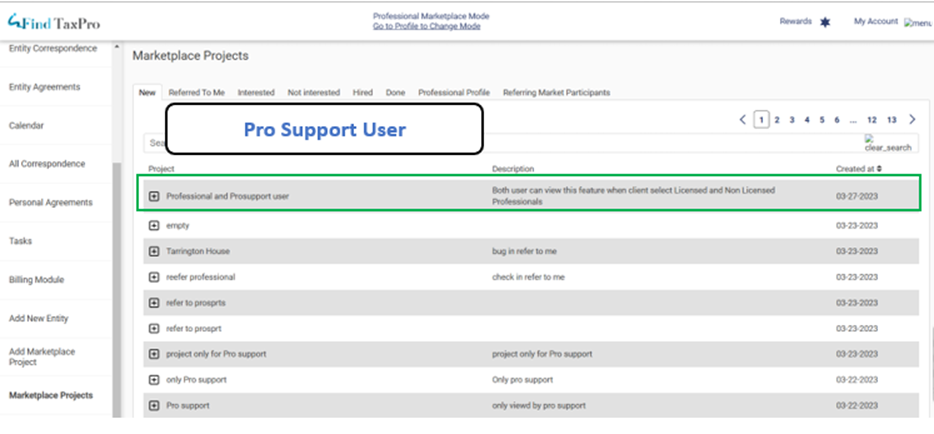Open Add New Entity from sidebar
The image size is (934, 434).
[38, 318]
